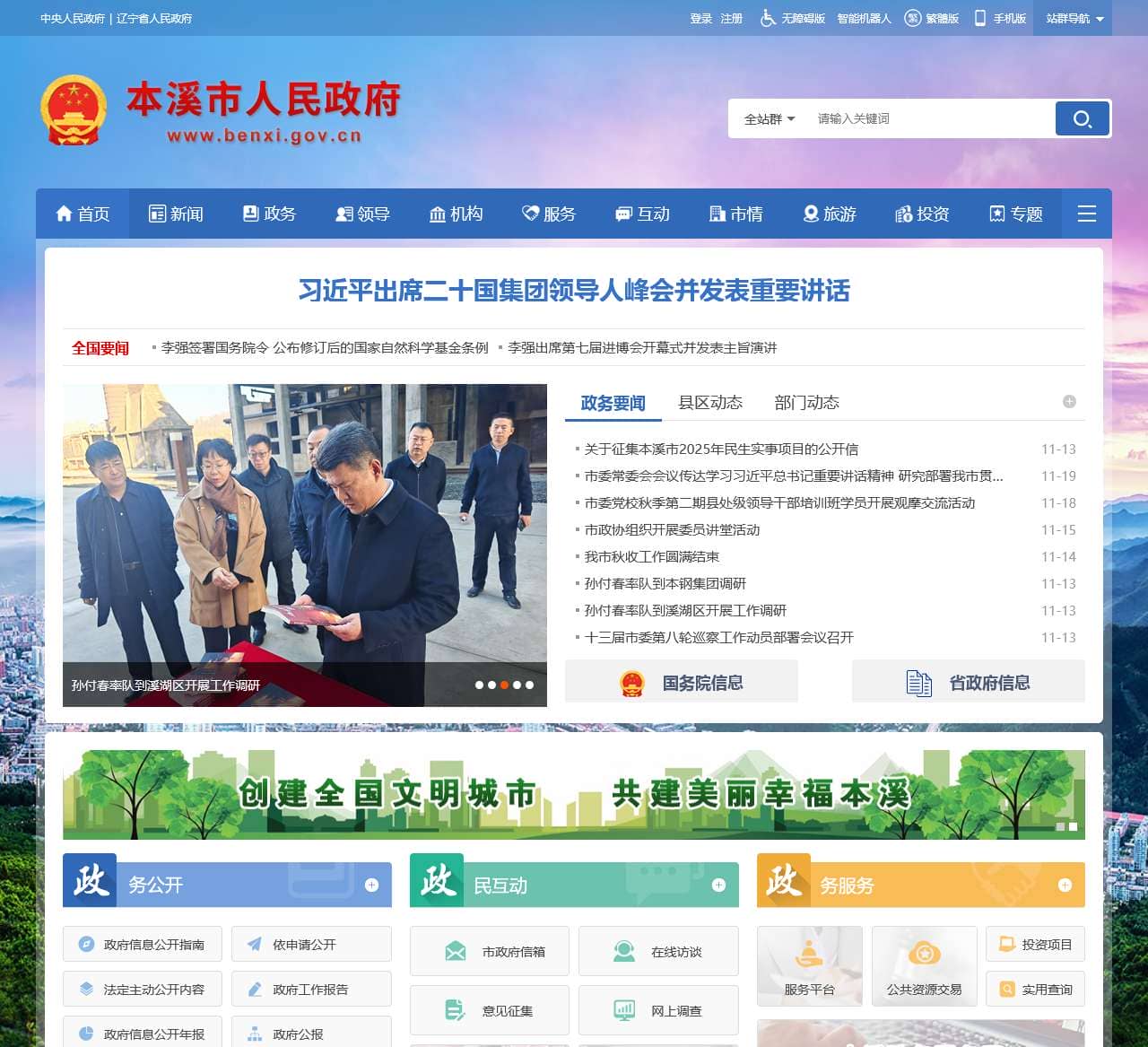1148x1047 pixels.
Task: Click the search magnifier icon
Action: (x=1082, y=118)
